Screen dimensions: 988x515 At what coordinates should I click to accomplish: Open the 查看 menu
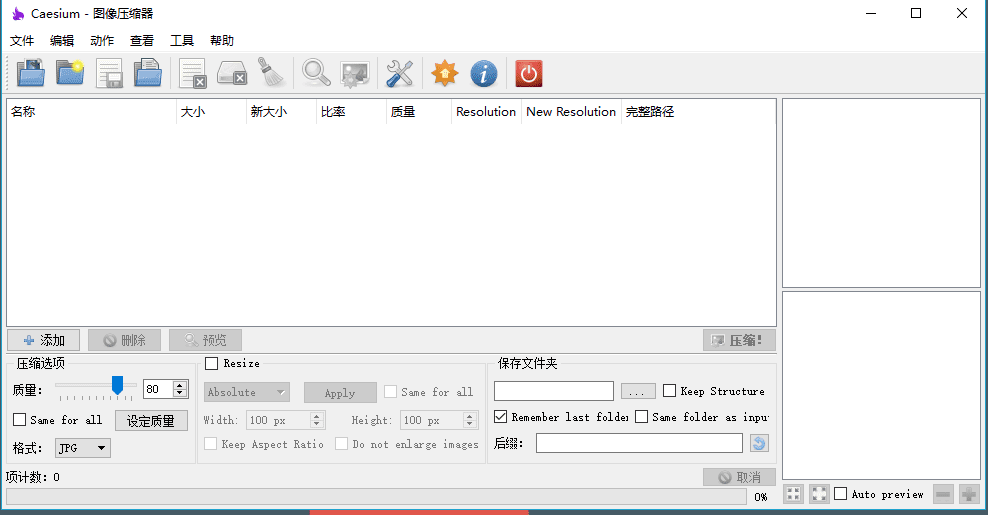(x=142, y=41)
